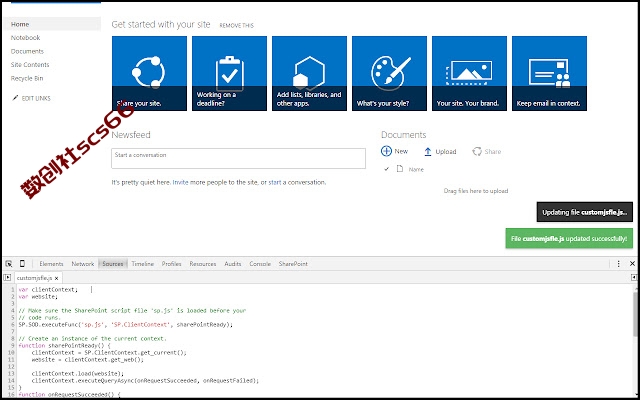Click into the Start a conversation box
Image resolution: width=640 pixels, height=400 pixels.
[238, 158]
